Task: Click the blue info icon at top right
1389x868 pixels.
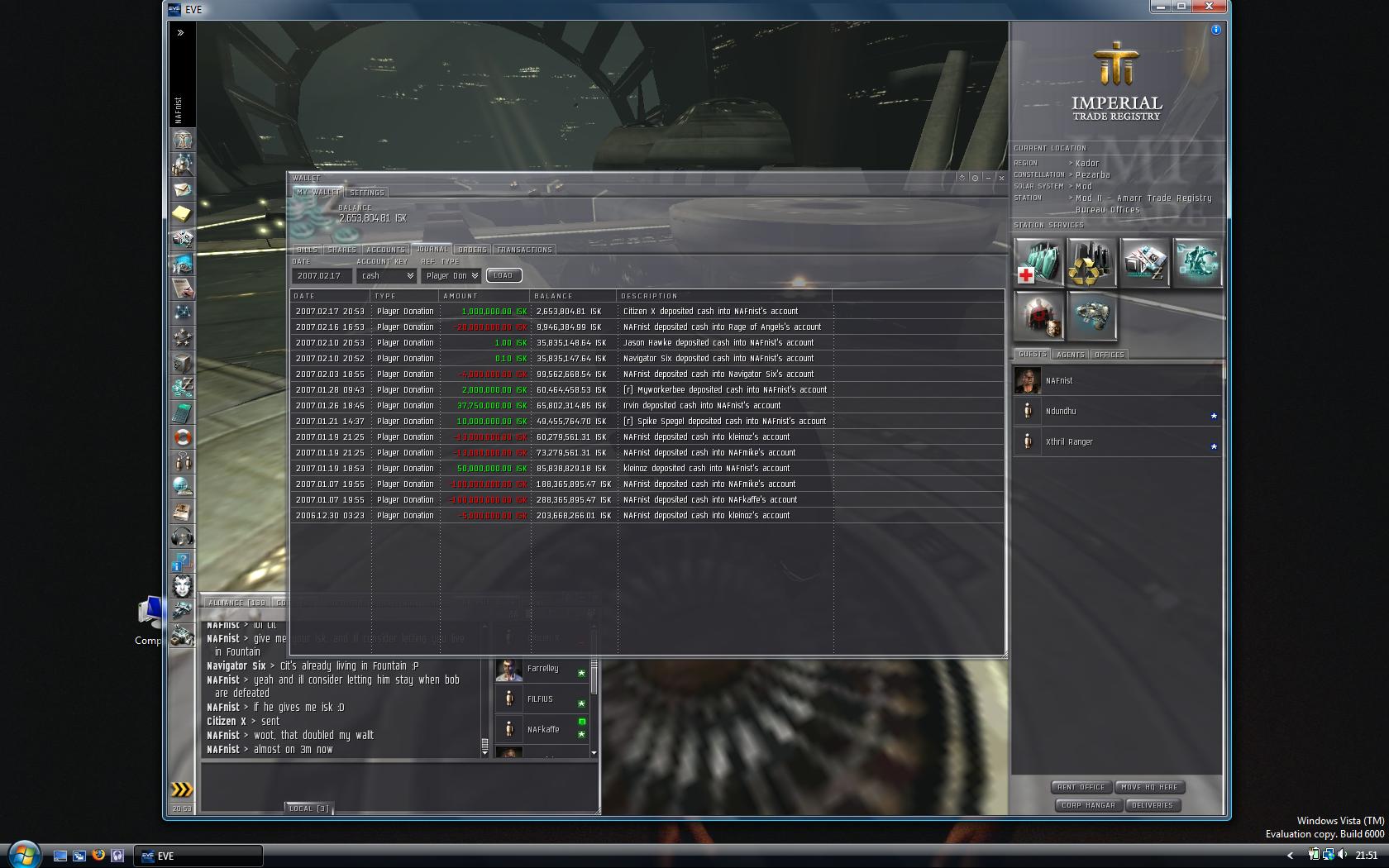Action: point(1215,30)
